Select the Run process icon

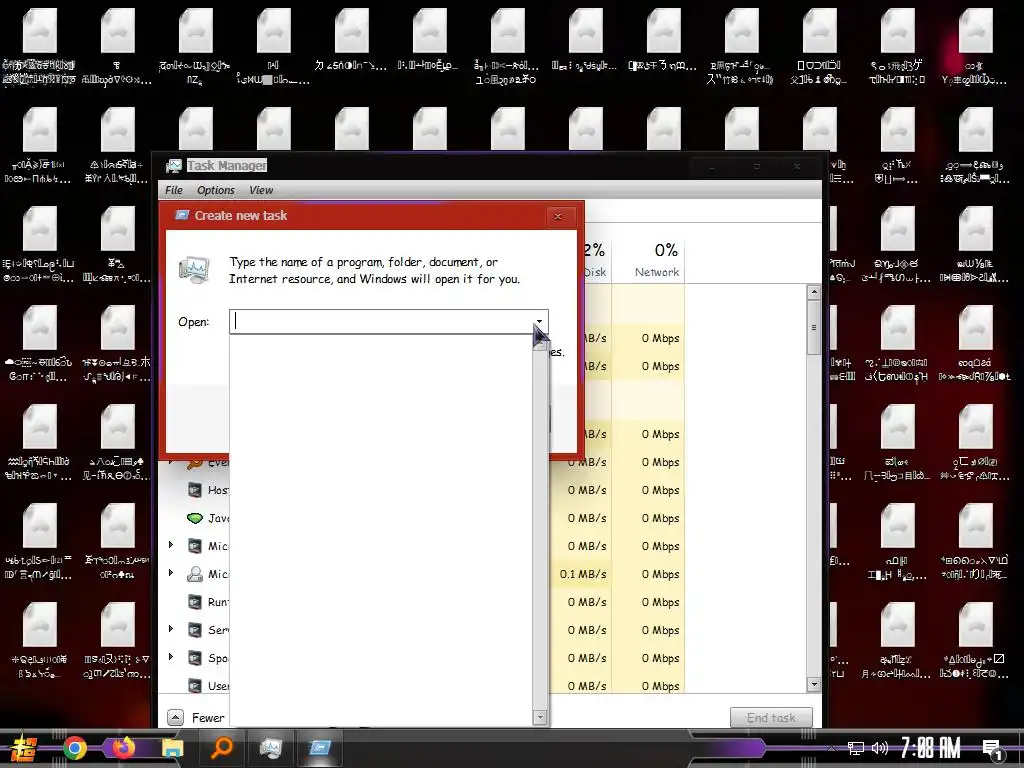point(195,602)
